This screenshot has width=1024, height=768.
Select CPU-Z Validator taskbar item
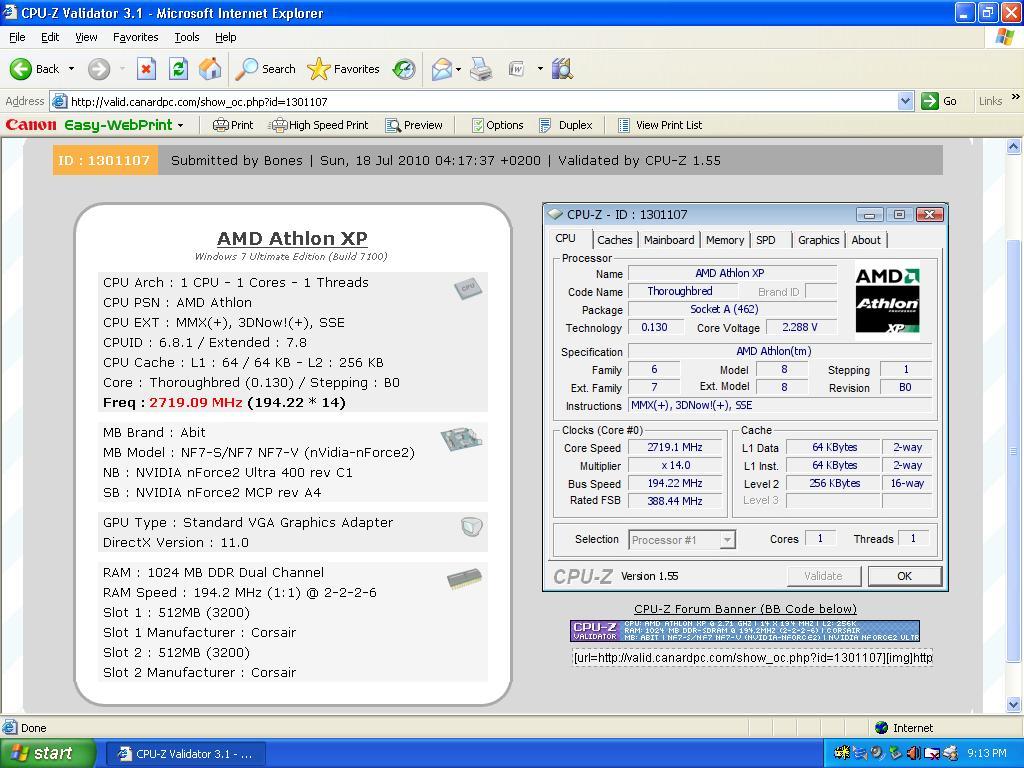point(185,754)
